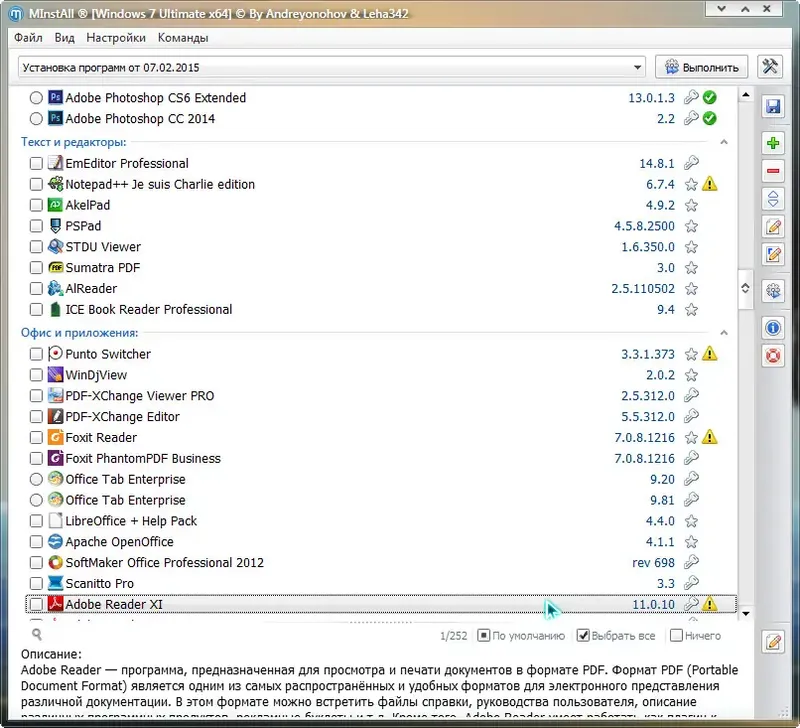This screenshot has height=728, width=800.
Task: Check the PSPad checkbox
Action: click(x=36, y=225)
